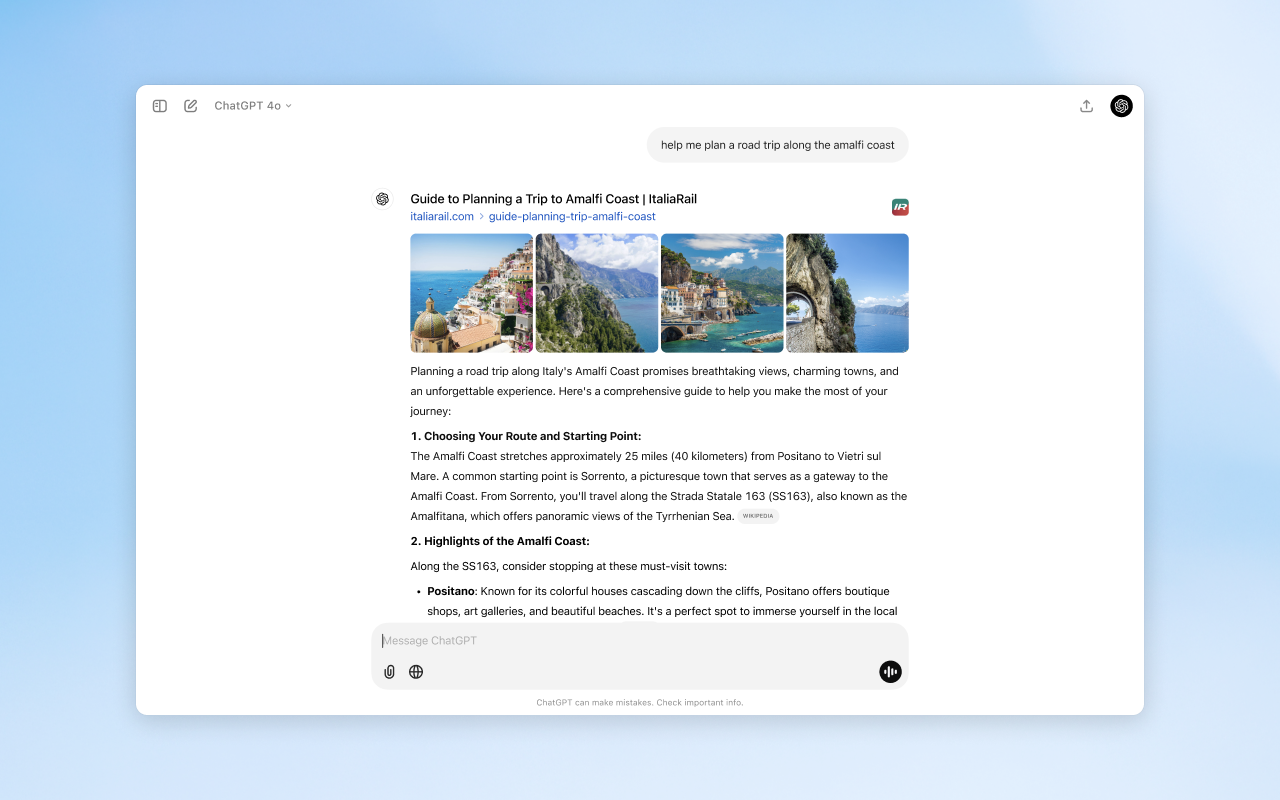Select the Guide to Planning a Trip heading
This screenshot has width=1280, height=800.
click(553, 198)
